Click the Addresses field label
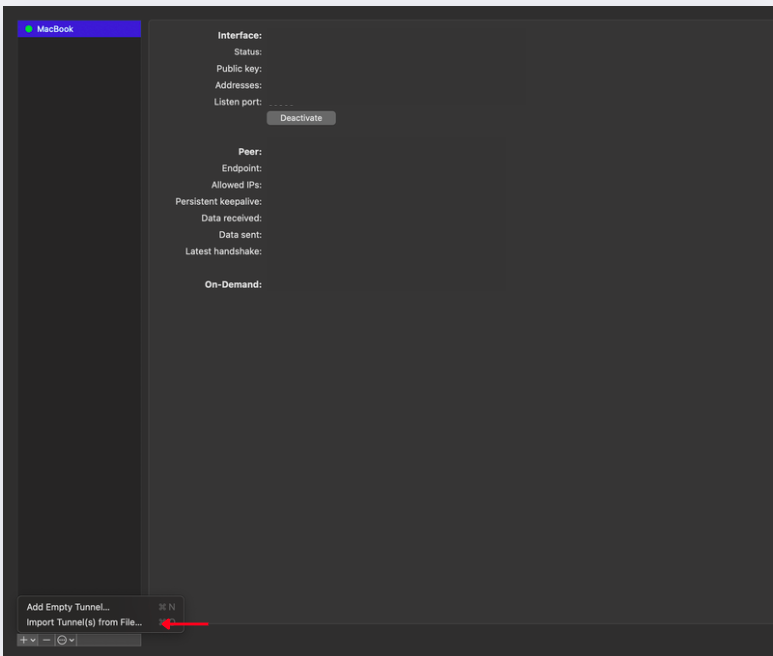The height and width of the screenshot is (656, 773). [238, 86]
